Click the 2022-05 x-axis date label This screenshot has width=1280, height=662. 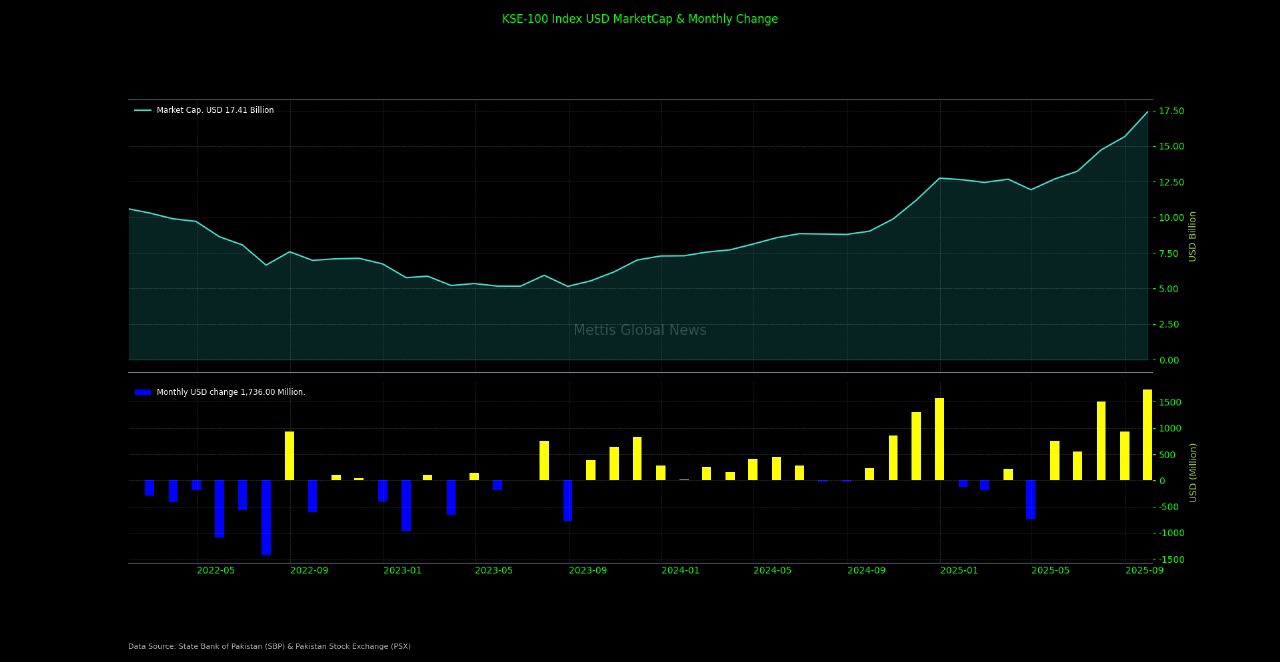coord(215,570)
